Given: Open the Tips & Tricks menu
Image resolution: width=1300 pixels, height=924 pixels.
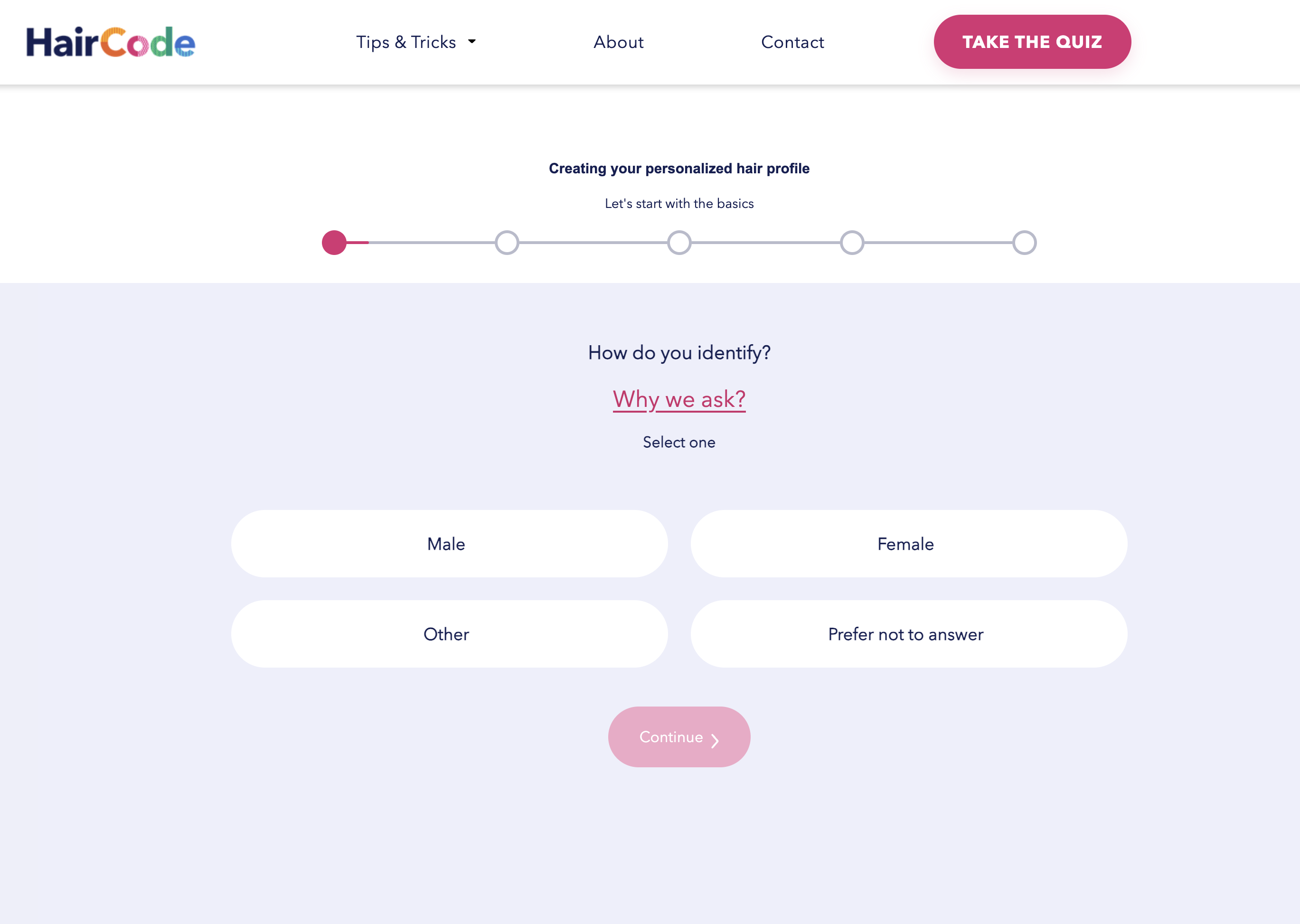Looking at the screenshot, I should (405, 42).
